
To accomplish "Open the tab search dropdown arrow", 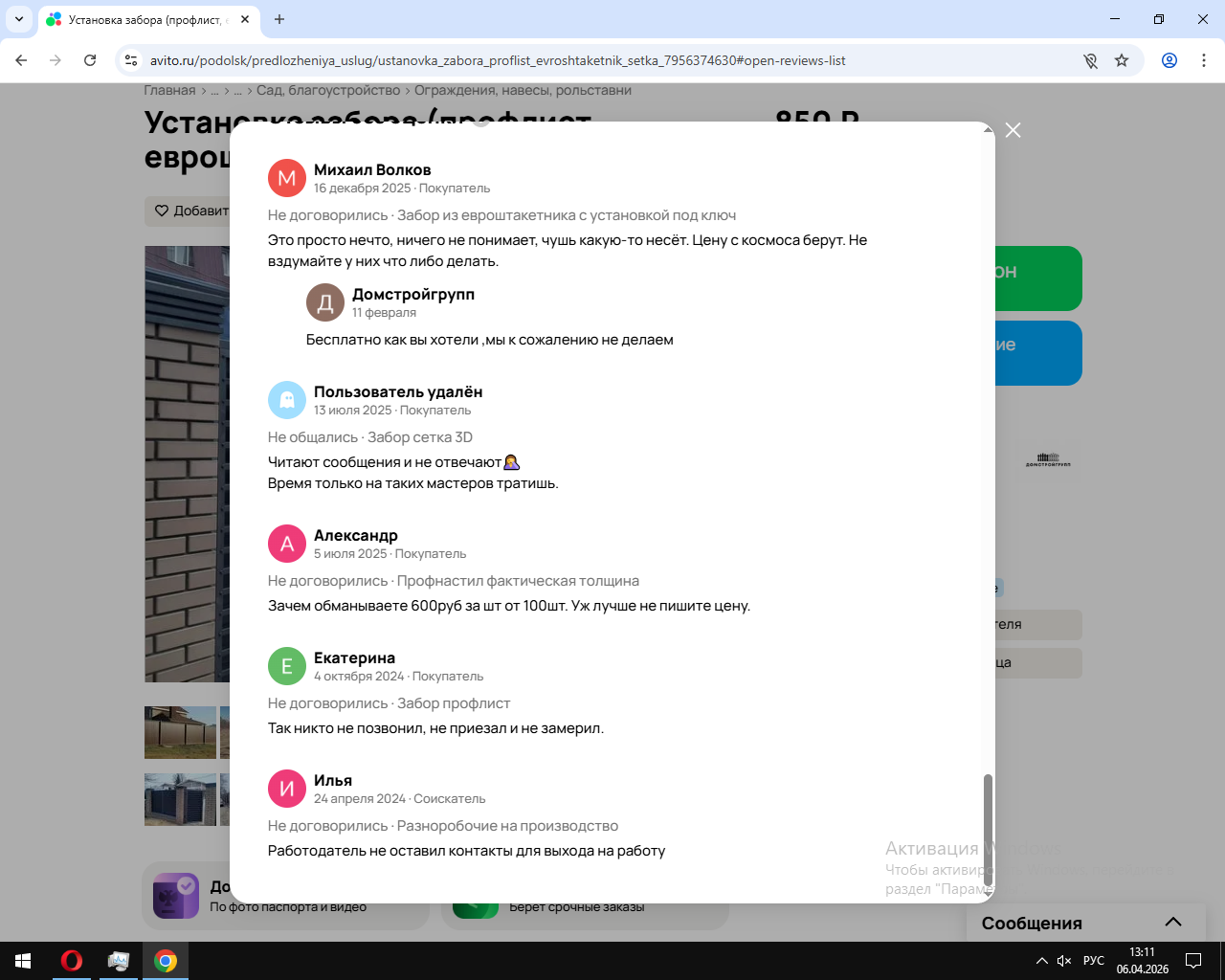I will tap(19, 19).
